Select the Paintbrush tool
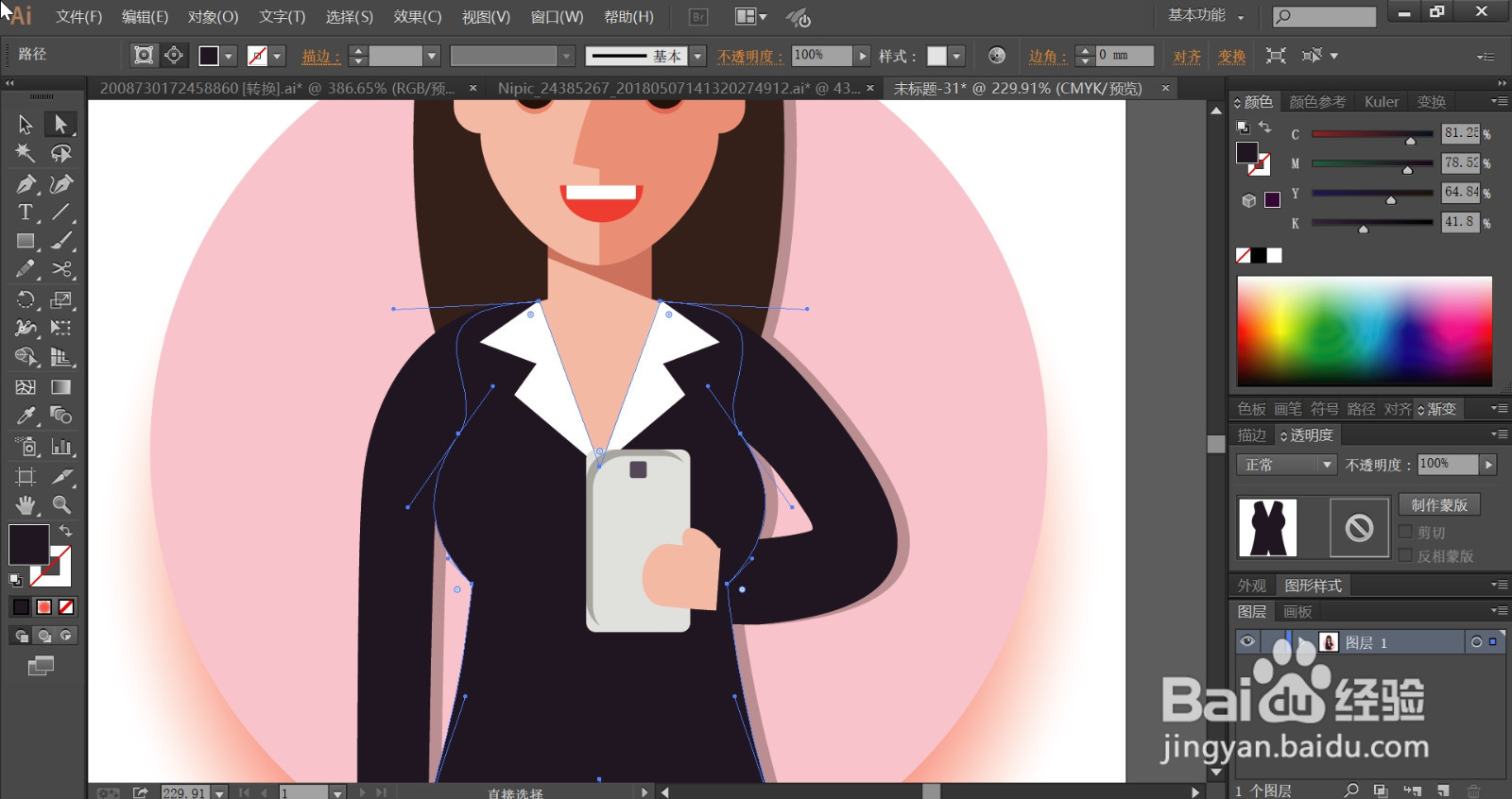This screenshot has width=1512, height=799. coord(61,242)
